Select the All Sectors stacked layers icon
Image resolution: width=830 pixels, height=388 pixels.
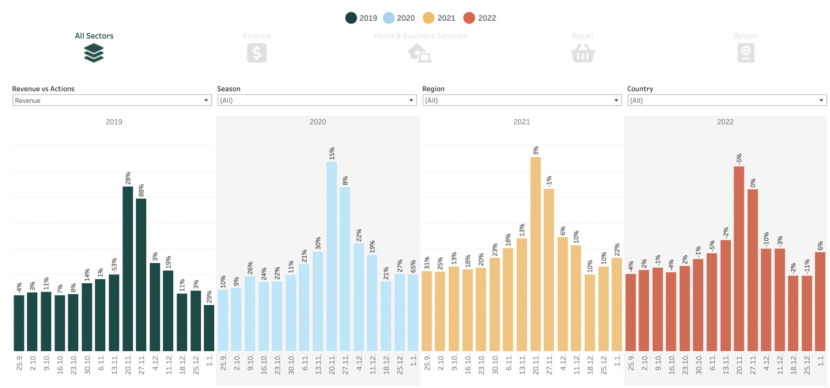tap(94, 53)
